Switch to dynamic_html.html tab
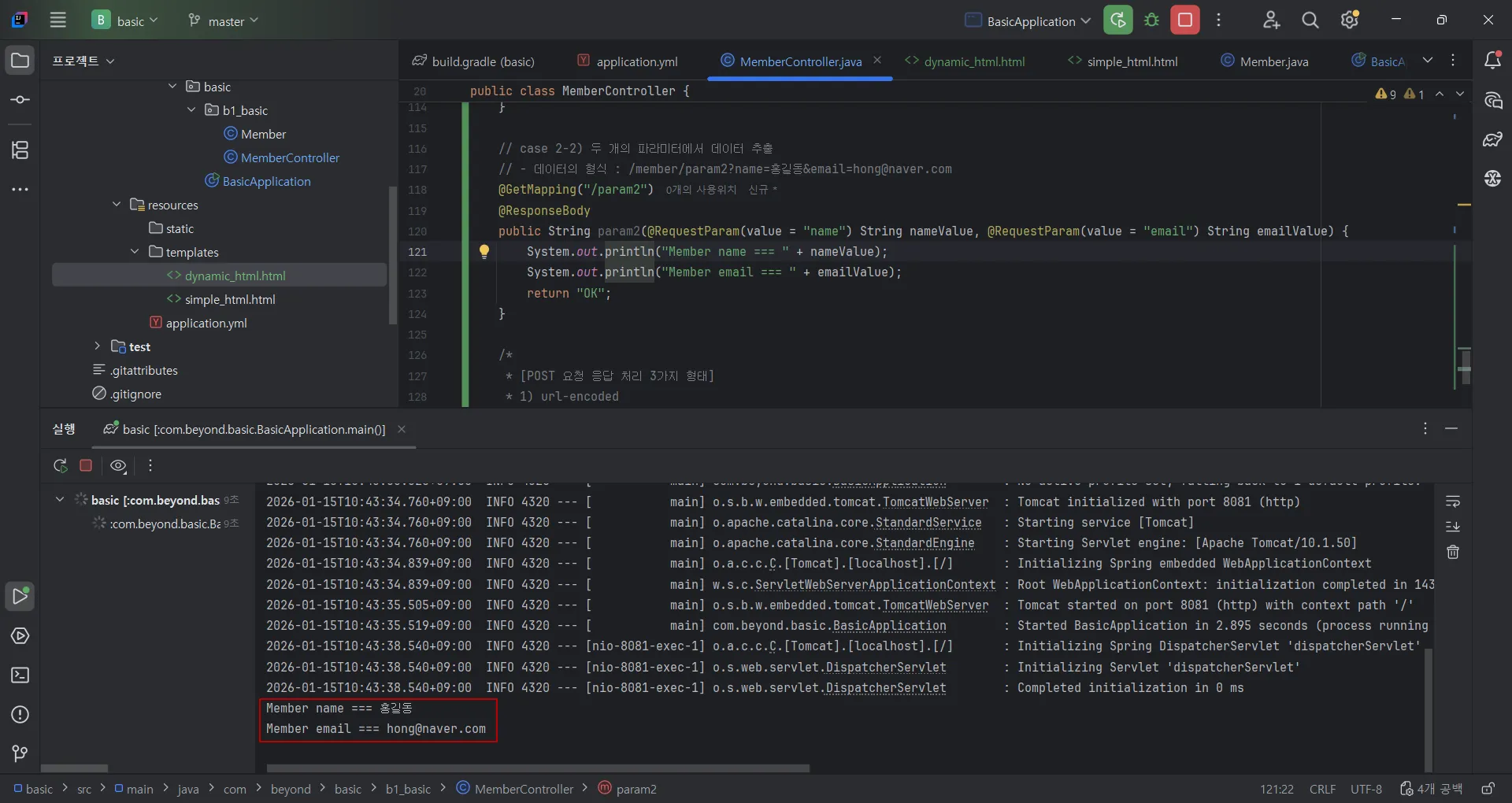The width and height of the screenshot is (1512, 803). point(965,61)
